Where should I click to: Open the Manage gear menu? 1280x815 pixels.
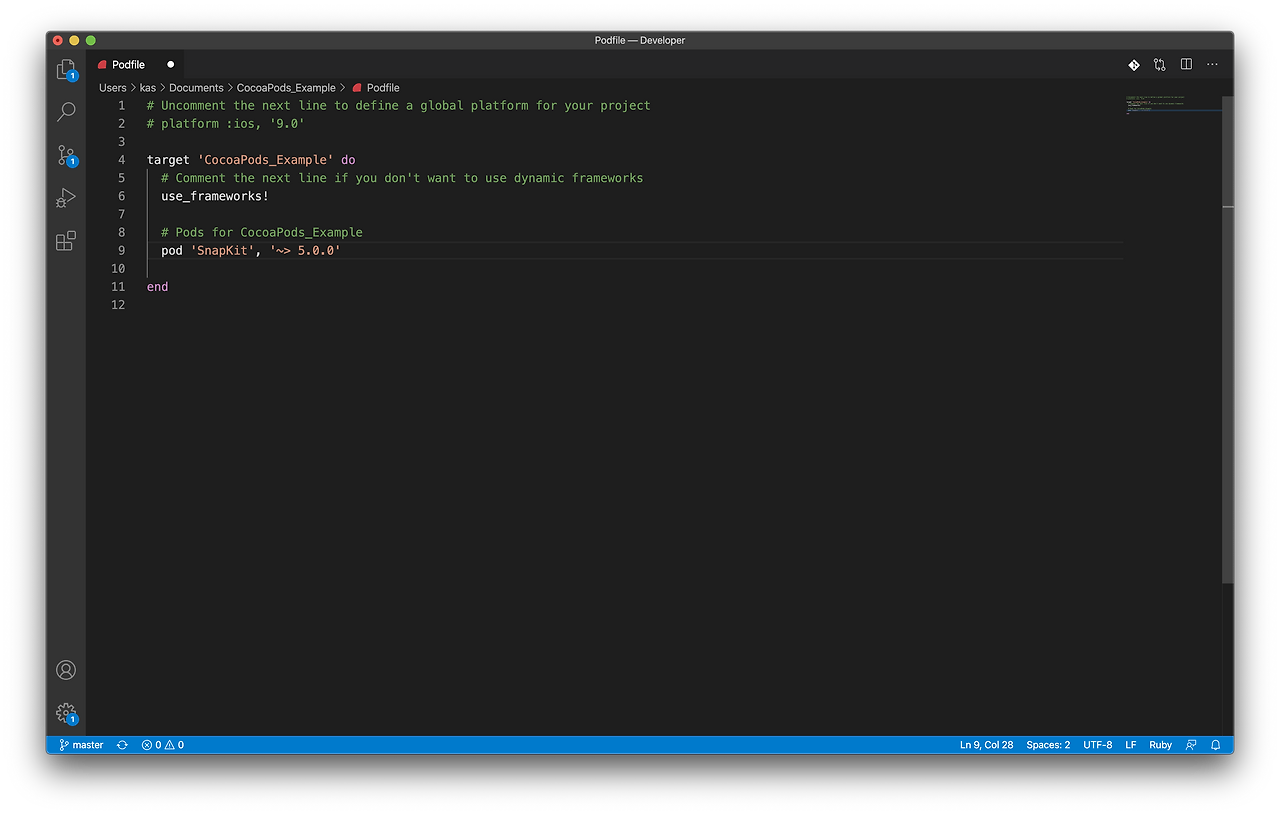(66, 713)
